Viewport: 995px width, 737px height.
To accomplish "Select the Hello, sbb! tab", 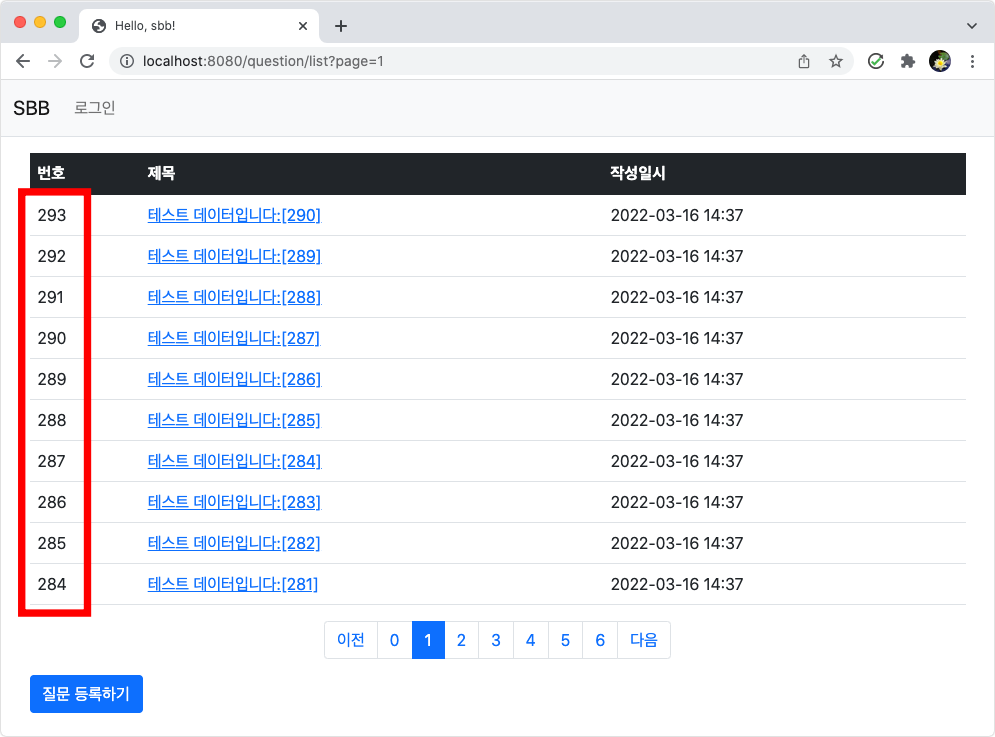I will click(199, 26).
